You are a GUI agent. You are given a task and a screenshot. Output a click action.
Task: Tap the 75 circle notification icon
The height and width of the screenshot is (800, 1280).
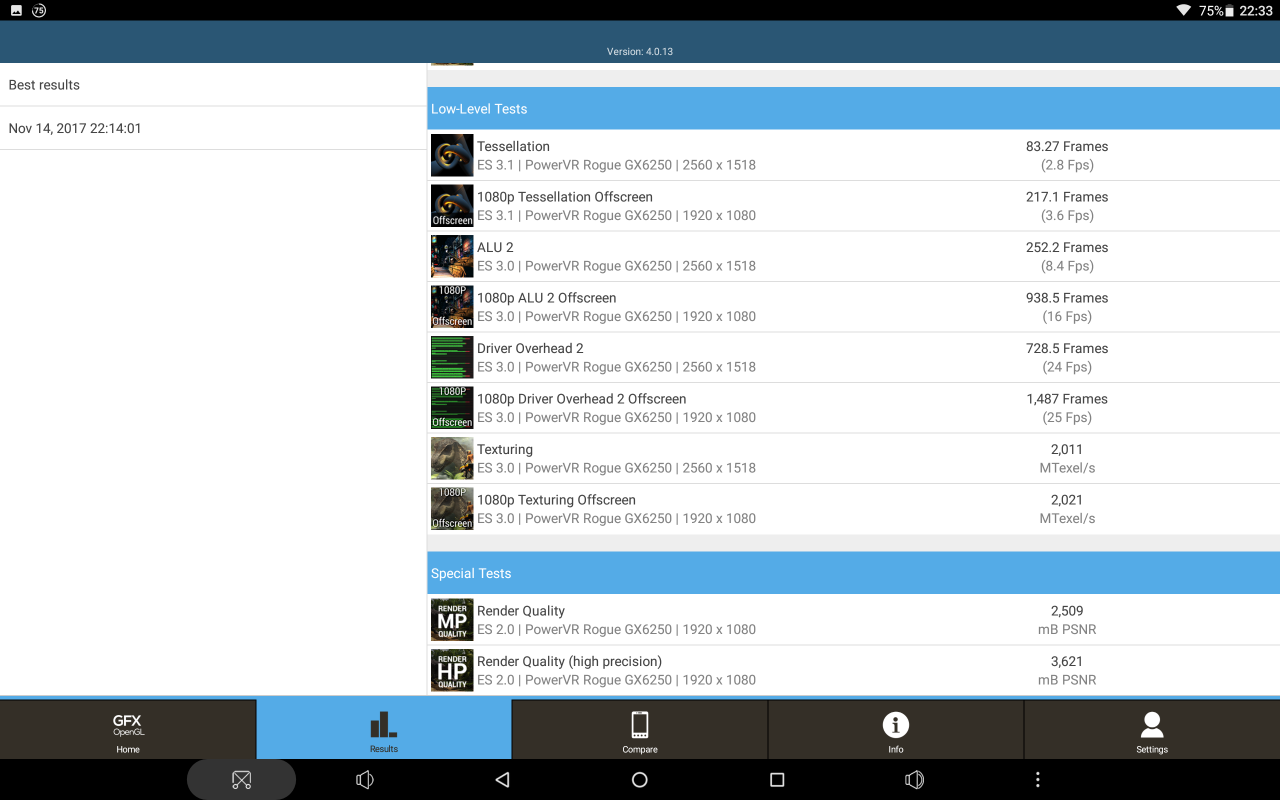(39, 10)
